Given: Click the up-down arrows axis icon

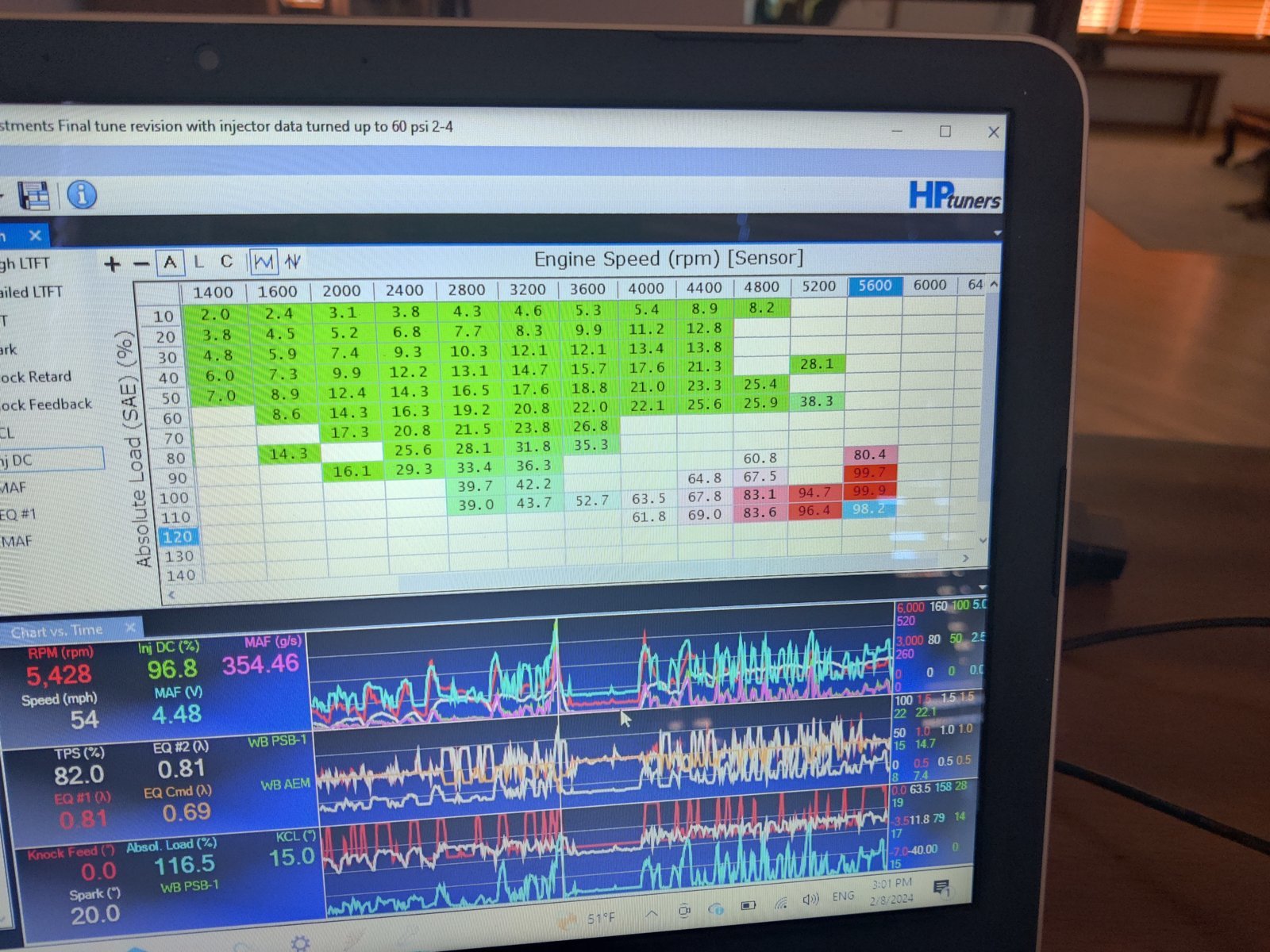Looking at the screenshot, I should [x=293, y=260].
